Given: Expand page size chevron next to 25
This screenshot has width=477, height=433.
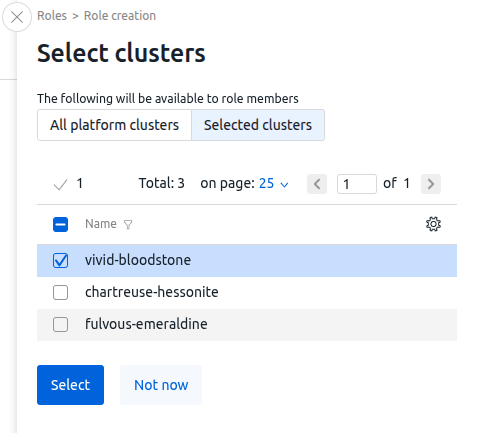Looking at the screenshot, I should coord(284,184).
